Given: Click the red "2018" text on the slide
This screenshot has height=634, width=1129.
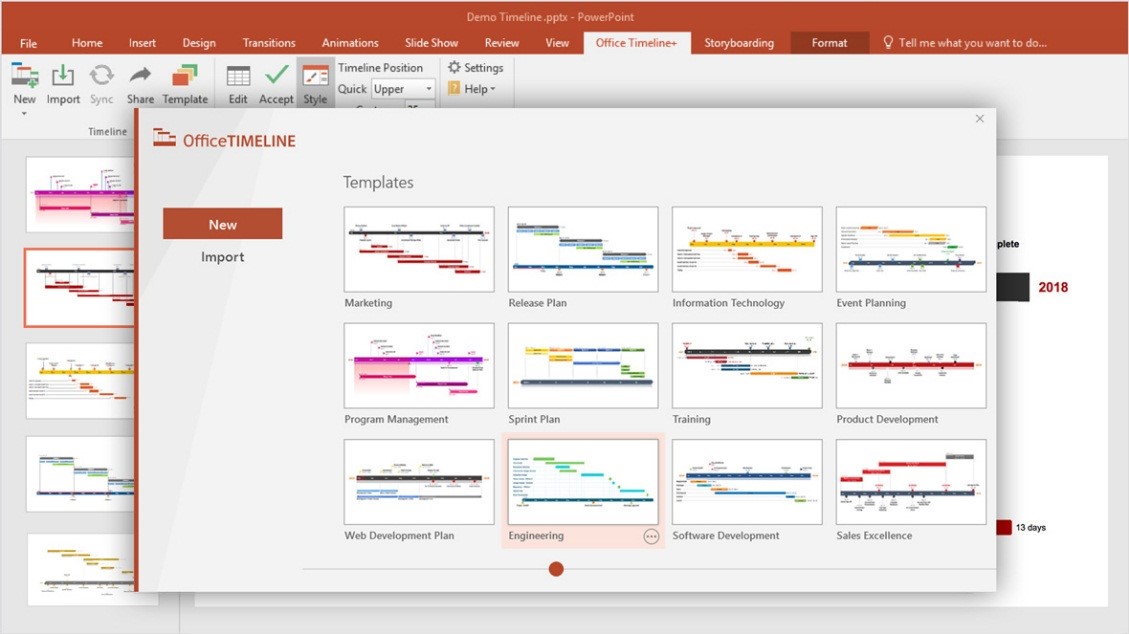Looking at the screenshot, I should 1053,287.
